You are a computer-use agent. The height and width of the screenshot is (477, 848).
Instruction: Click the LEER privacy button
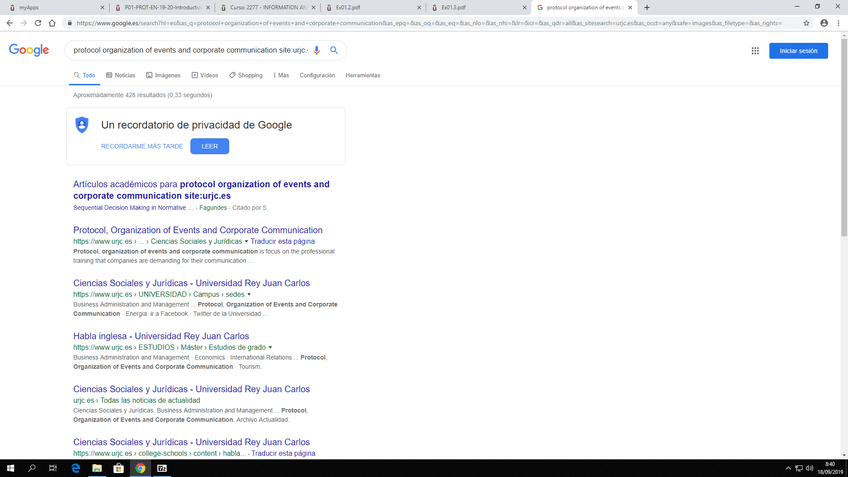(210, 146)
